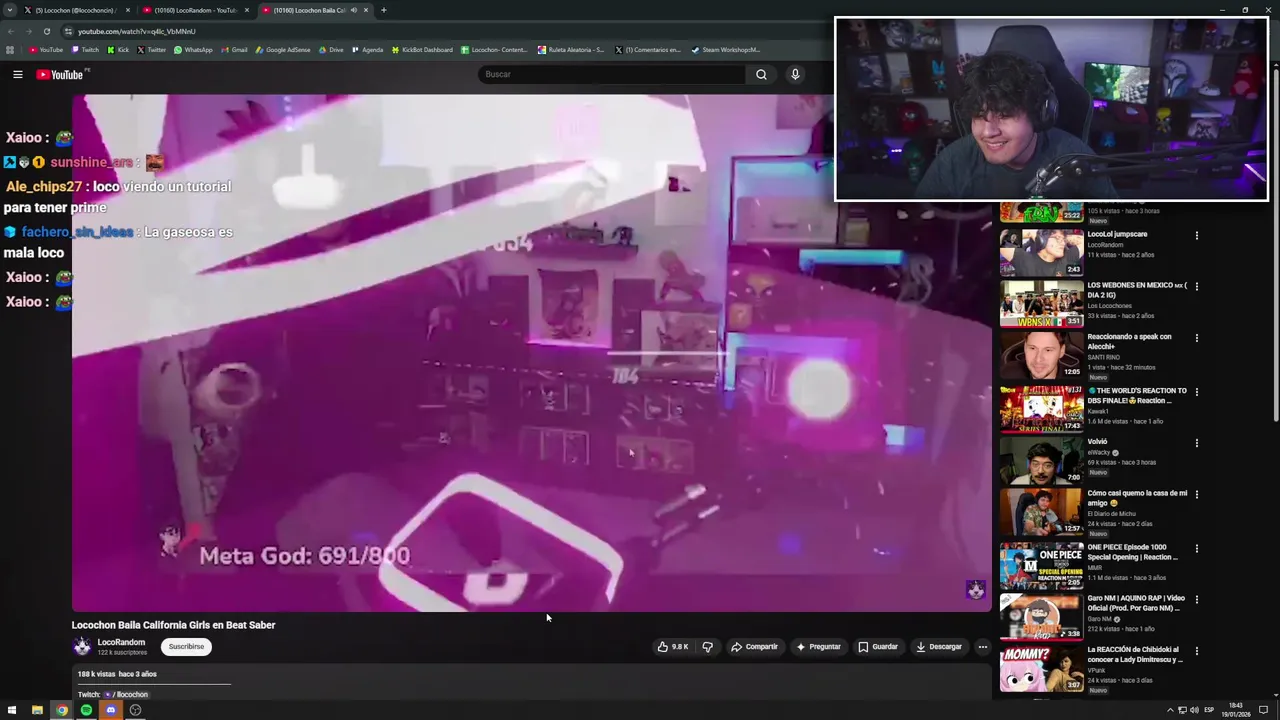
Task: Open options for ONE PIECE Episode 1000
Action: [1196, 549]
